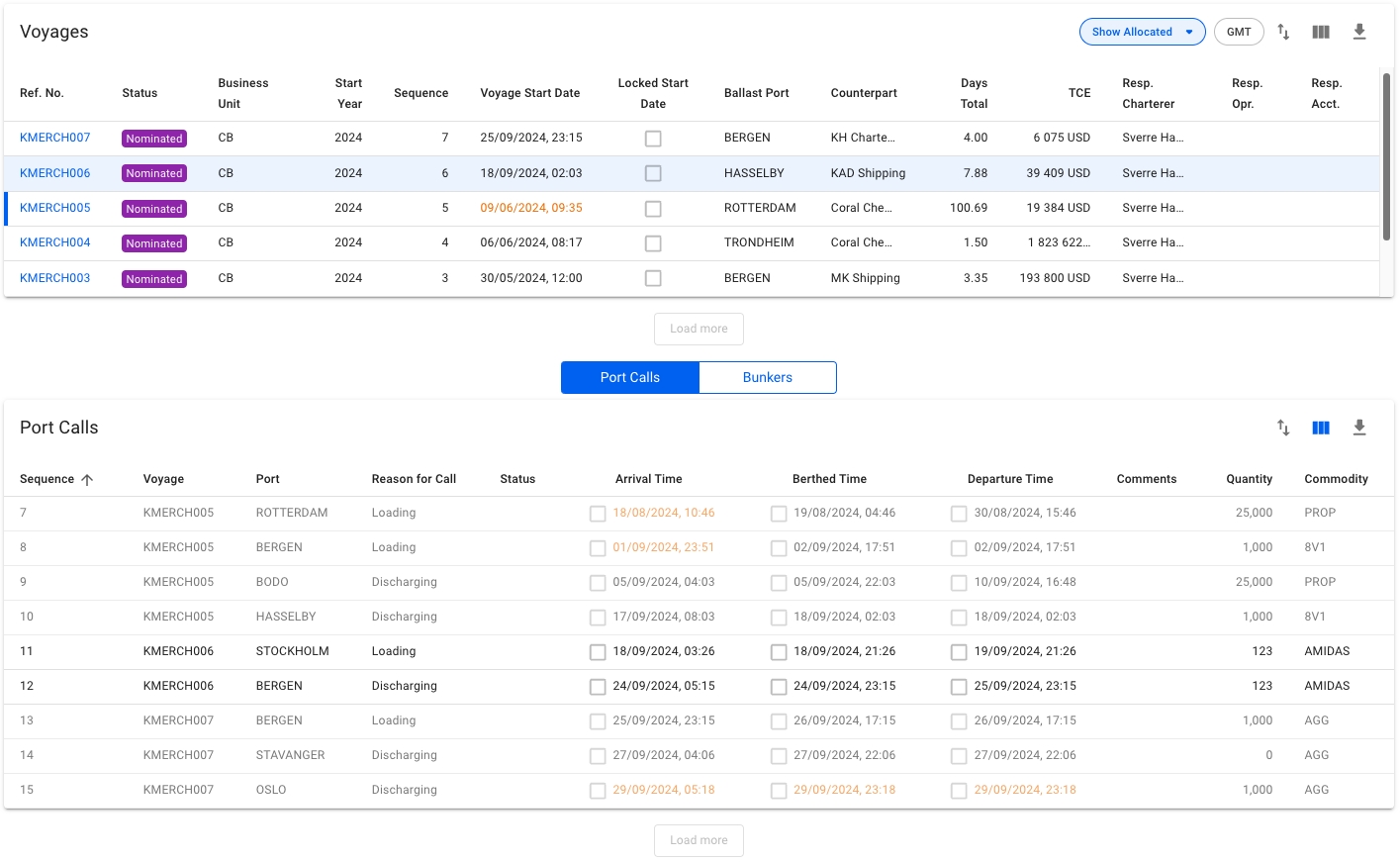Switch to the Bunkers tab
Viewport: 1400px width, 862px height.
pyautogui.click(x=767, y=377)
